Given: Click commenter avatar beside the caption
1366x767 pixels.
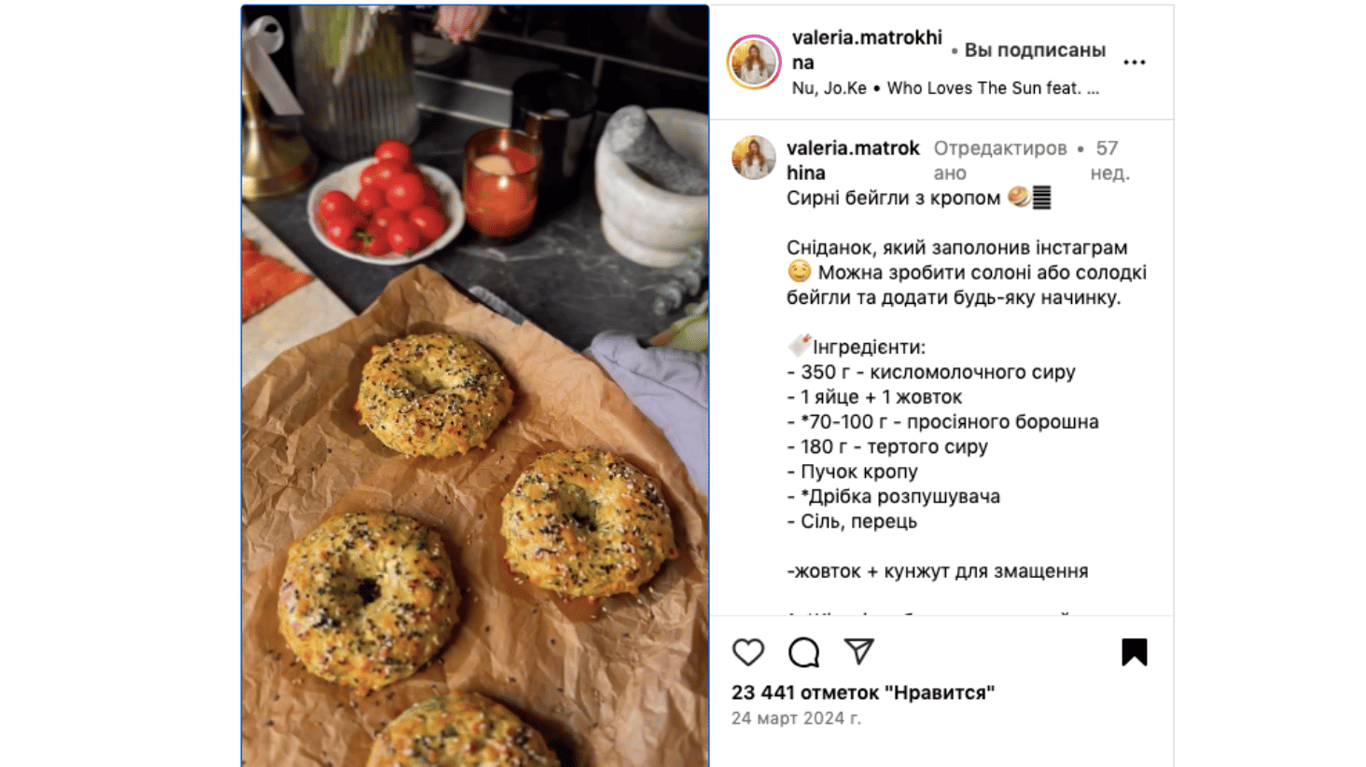Looking at the screenshot, I should point(754,158).
